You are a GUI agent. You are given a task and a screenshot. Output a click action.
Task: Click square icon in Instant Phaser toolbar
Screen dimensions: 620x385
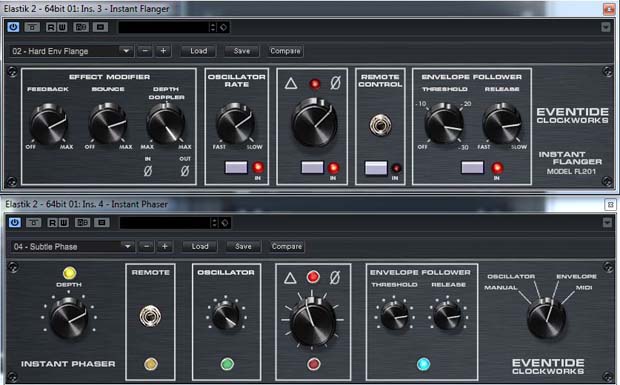[102, 223]
